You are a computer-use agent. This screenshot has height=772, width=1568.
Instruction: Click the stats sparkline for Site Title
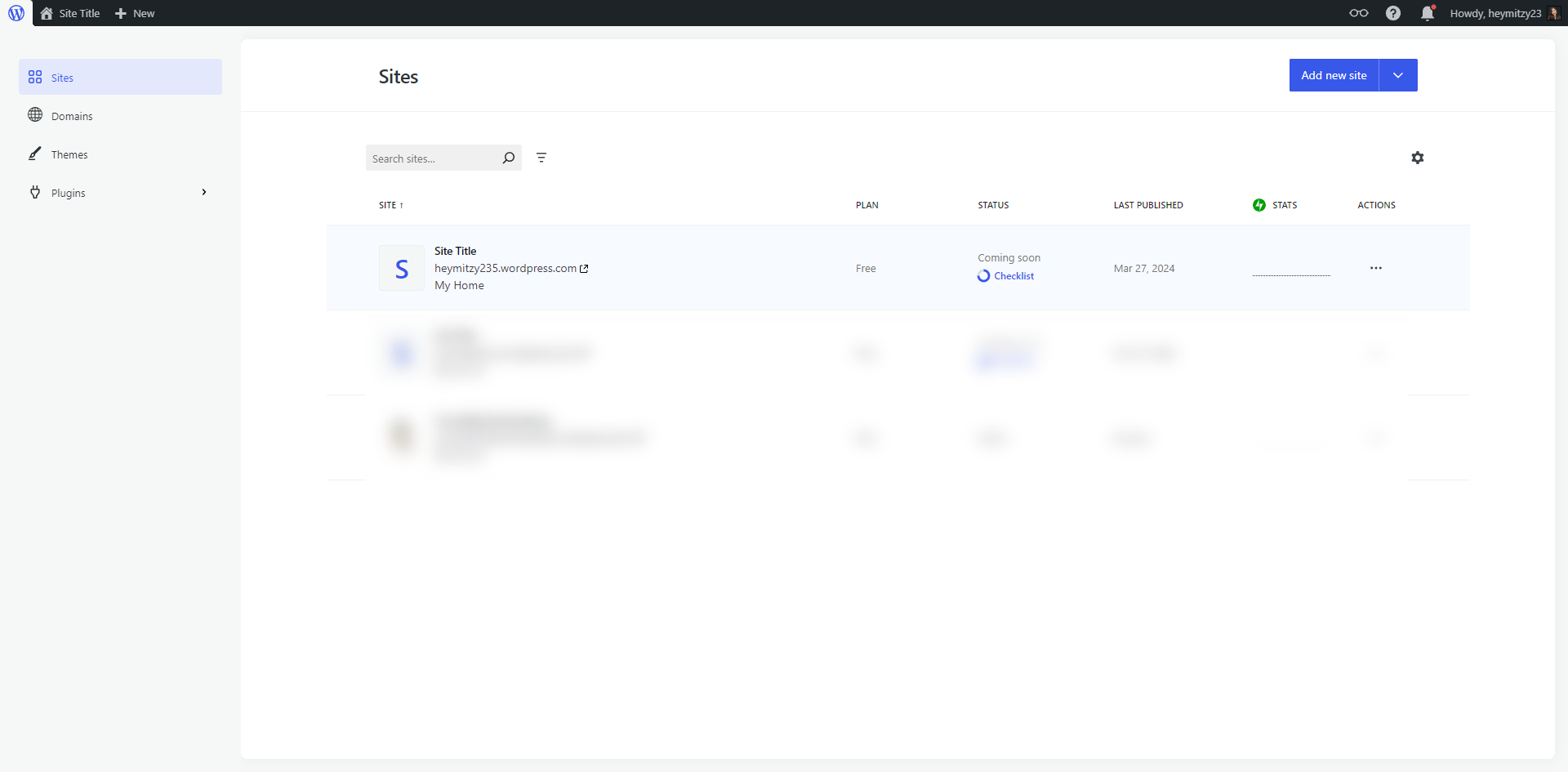1291,275
